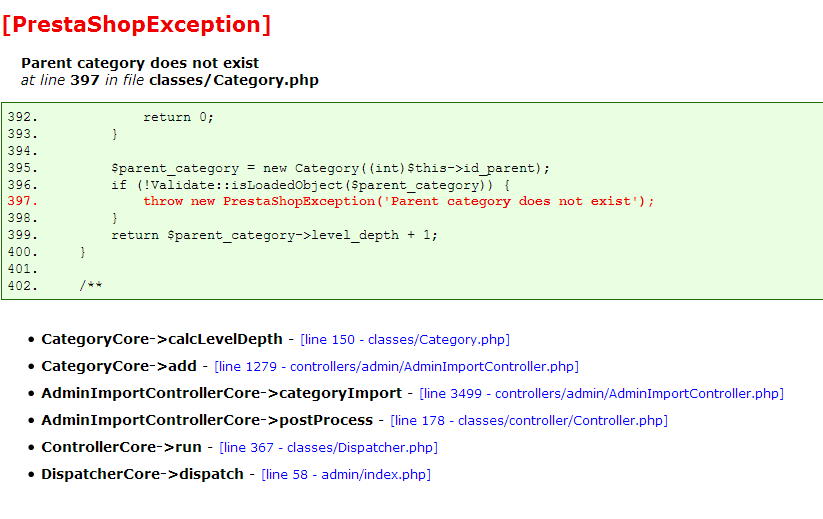
Task: Click the DispatcherCore->dispatch trace entry
Action: (143, 474)
